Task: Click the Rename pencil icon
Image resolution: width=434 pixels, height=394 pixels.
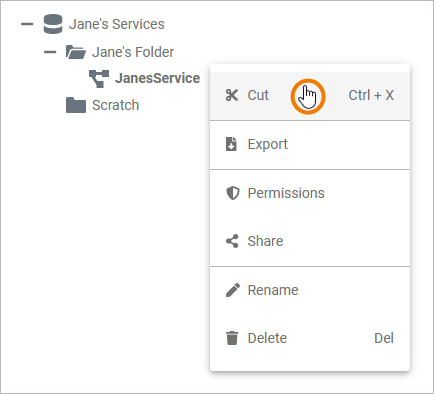Action: point(233,290)
